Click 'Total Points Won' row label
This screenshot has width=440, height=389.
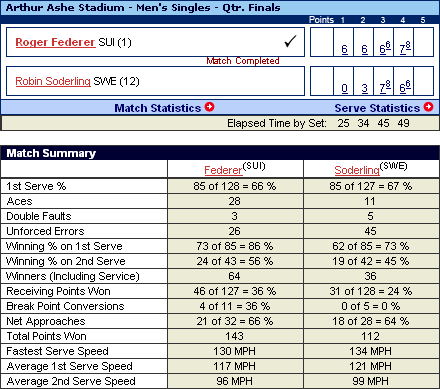pos(46,336)
